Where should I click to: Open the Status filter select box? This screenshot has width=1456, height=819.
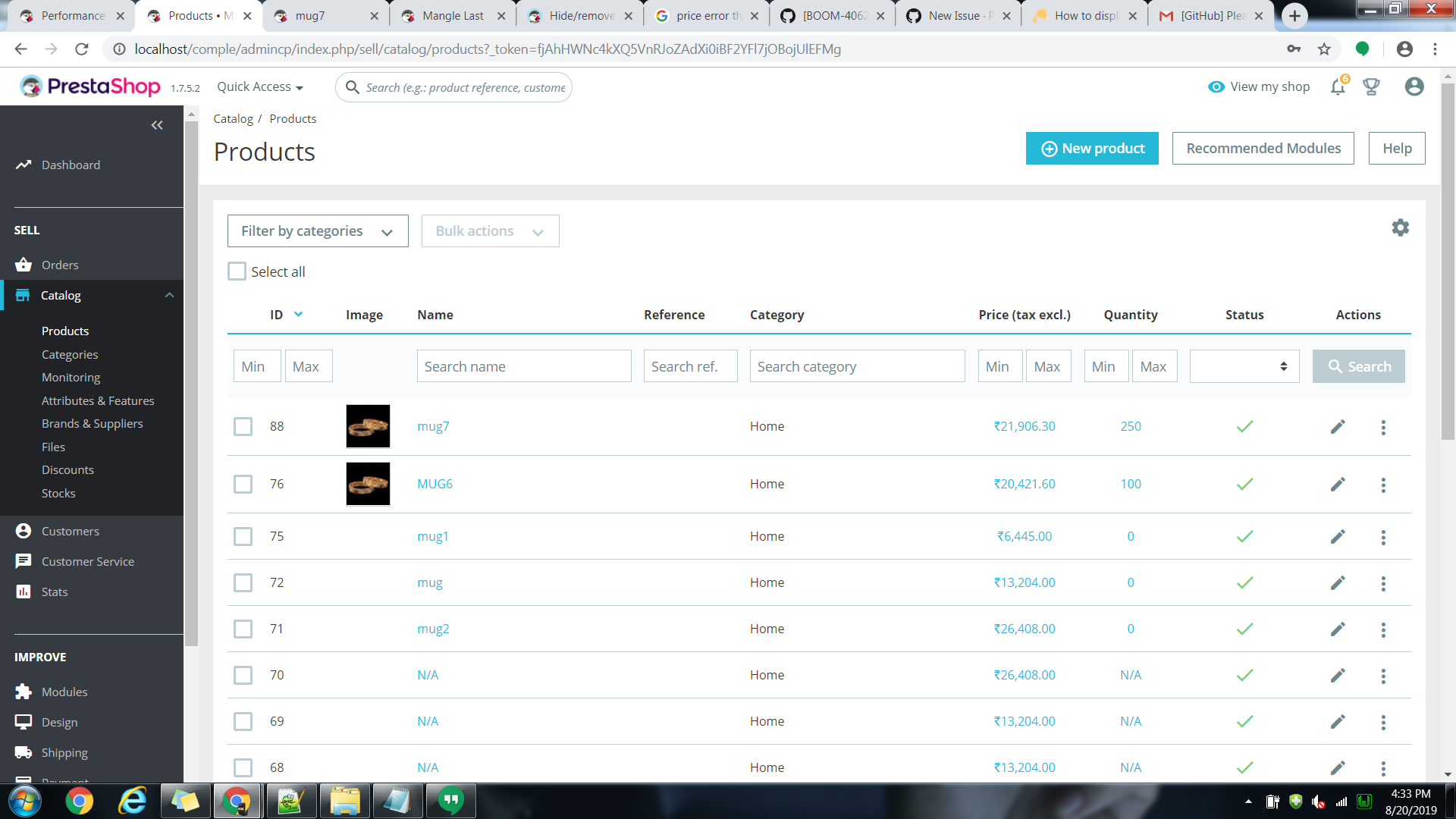click(x=1244, y=366)
